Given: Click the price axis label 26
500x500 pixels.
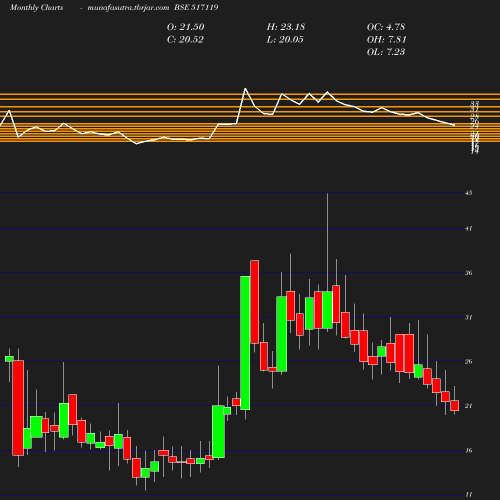Looking at the screenshot, I should (x=469, y=362).
